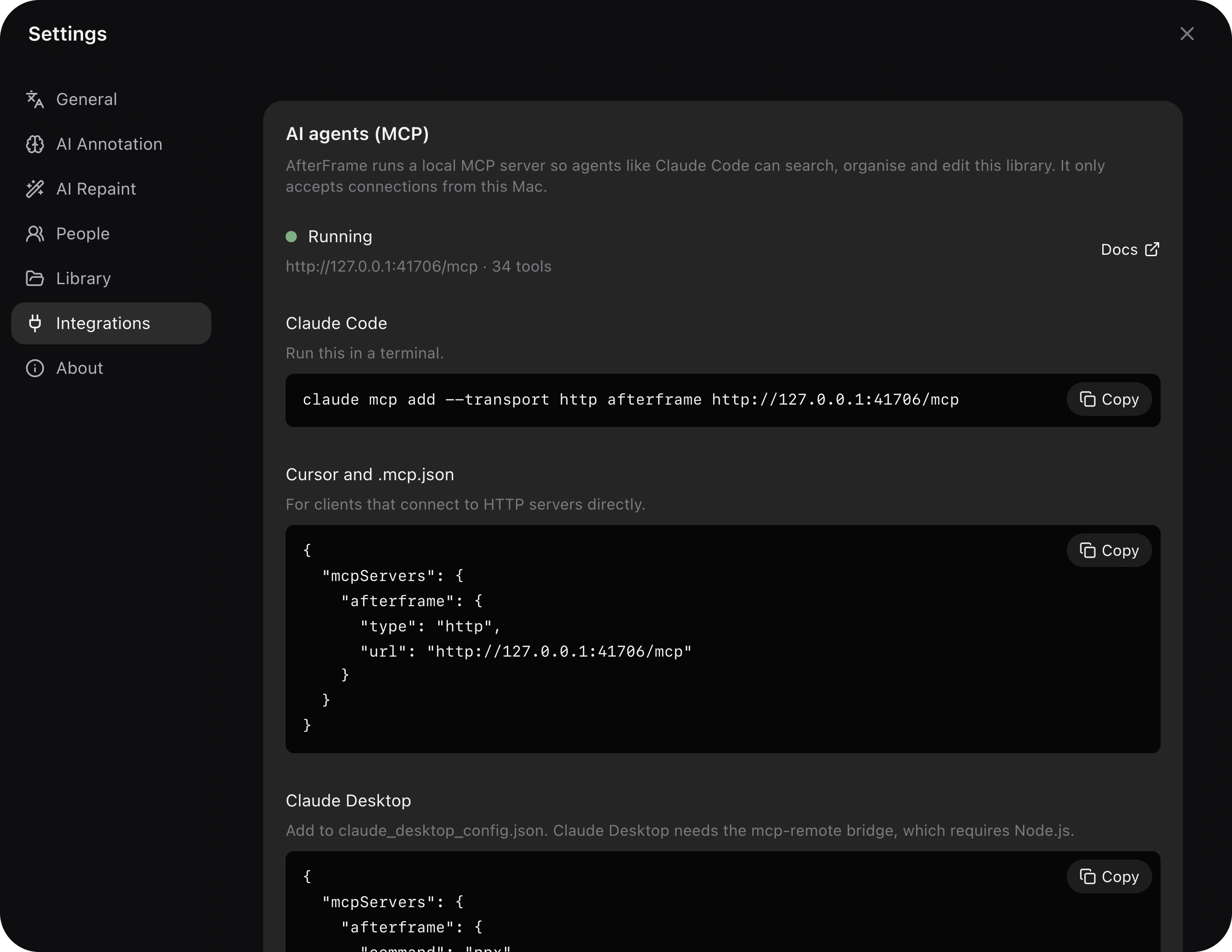Open the General settings section
This screenshot has width=1232, height=952.
(x=111, y=99)
